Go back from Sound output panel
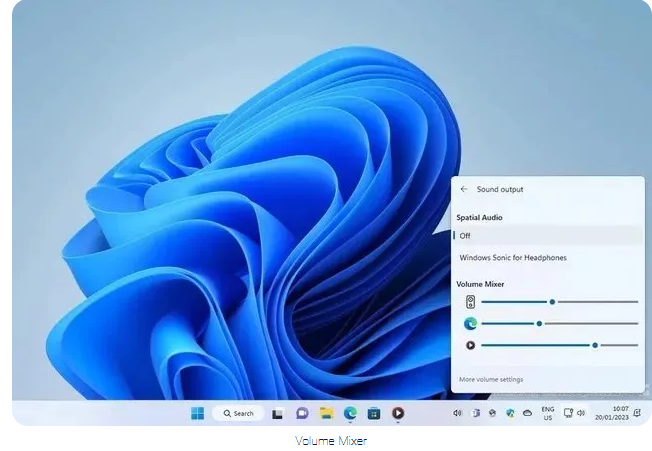The height and width of the screenshot is (451, 652). 464,189
